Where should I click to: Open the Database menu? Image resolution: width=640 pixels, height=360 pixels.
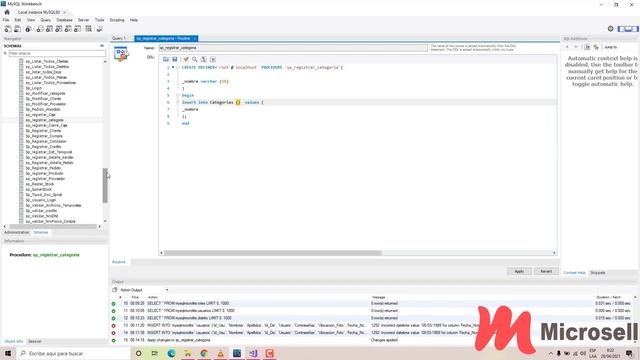point(64,20)
